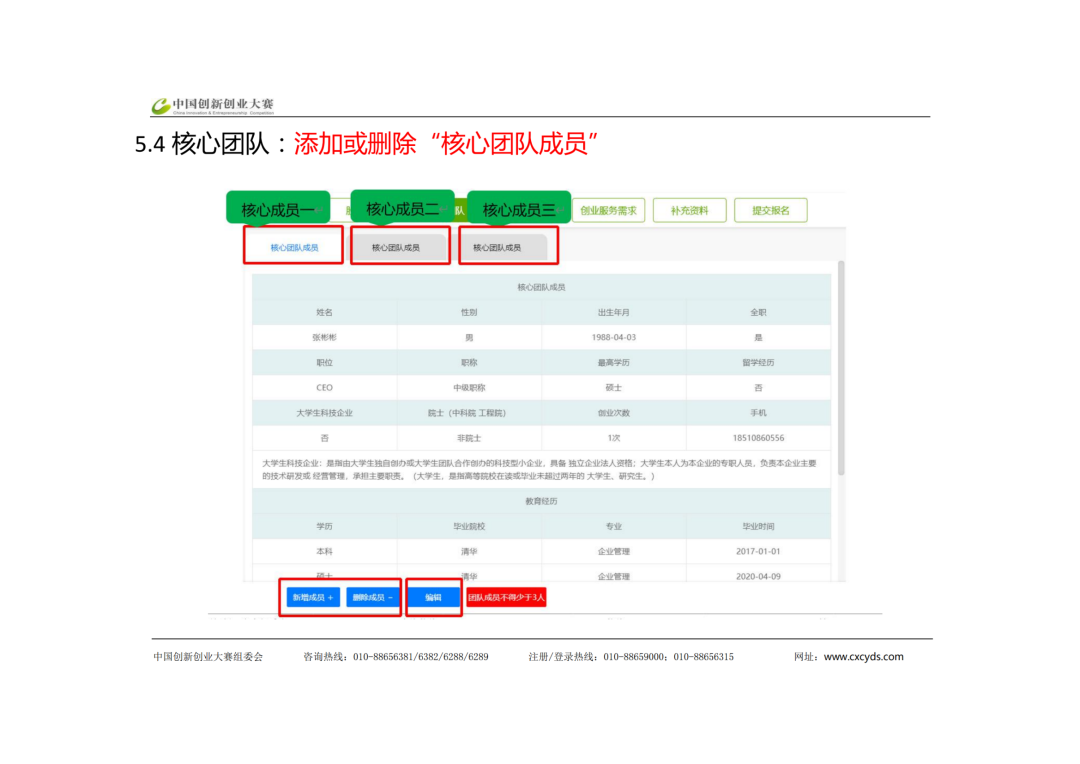Click the phone number 18510860556 cell
Viewport: 1080px width, 764px height.
tap(758, 438)
